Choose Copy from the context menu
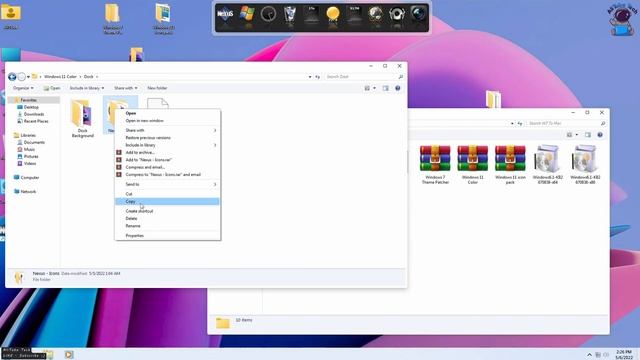This screenshot has width=640, height=360. [x=168, y=202]
